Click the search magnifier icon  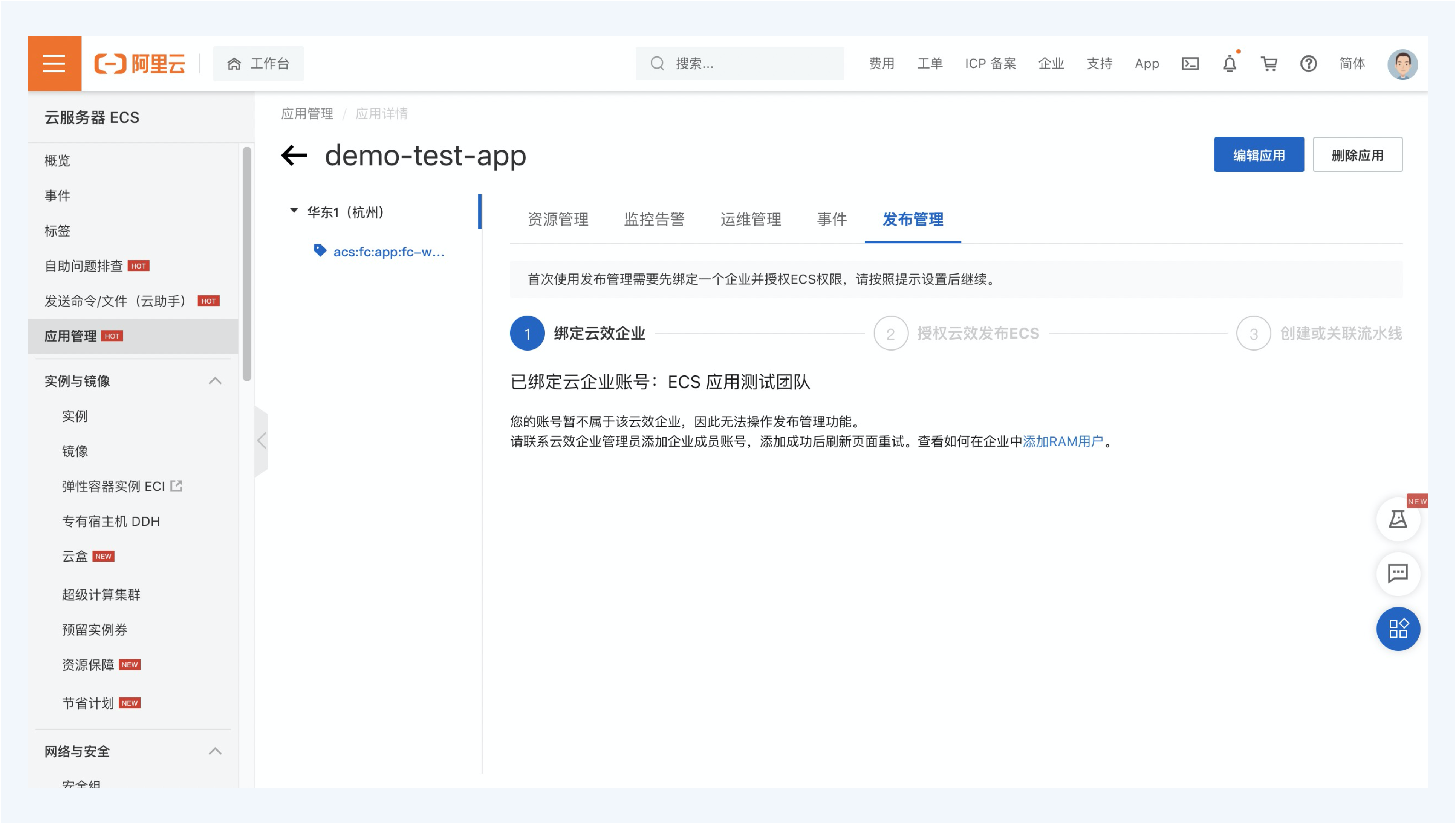(657, 63)
